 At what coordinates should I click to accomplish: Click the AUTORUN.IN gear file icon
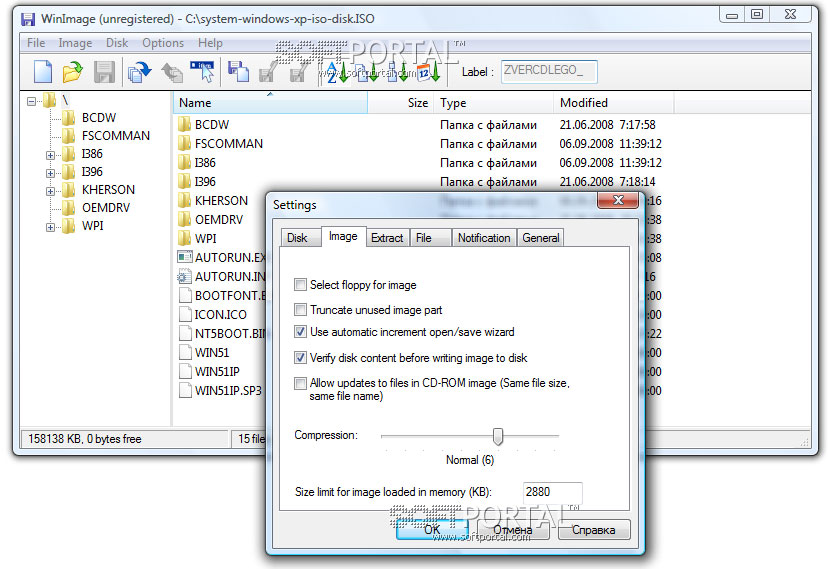click(x=184, y=276)
